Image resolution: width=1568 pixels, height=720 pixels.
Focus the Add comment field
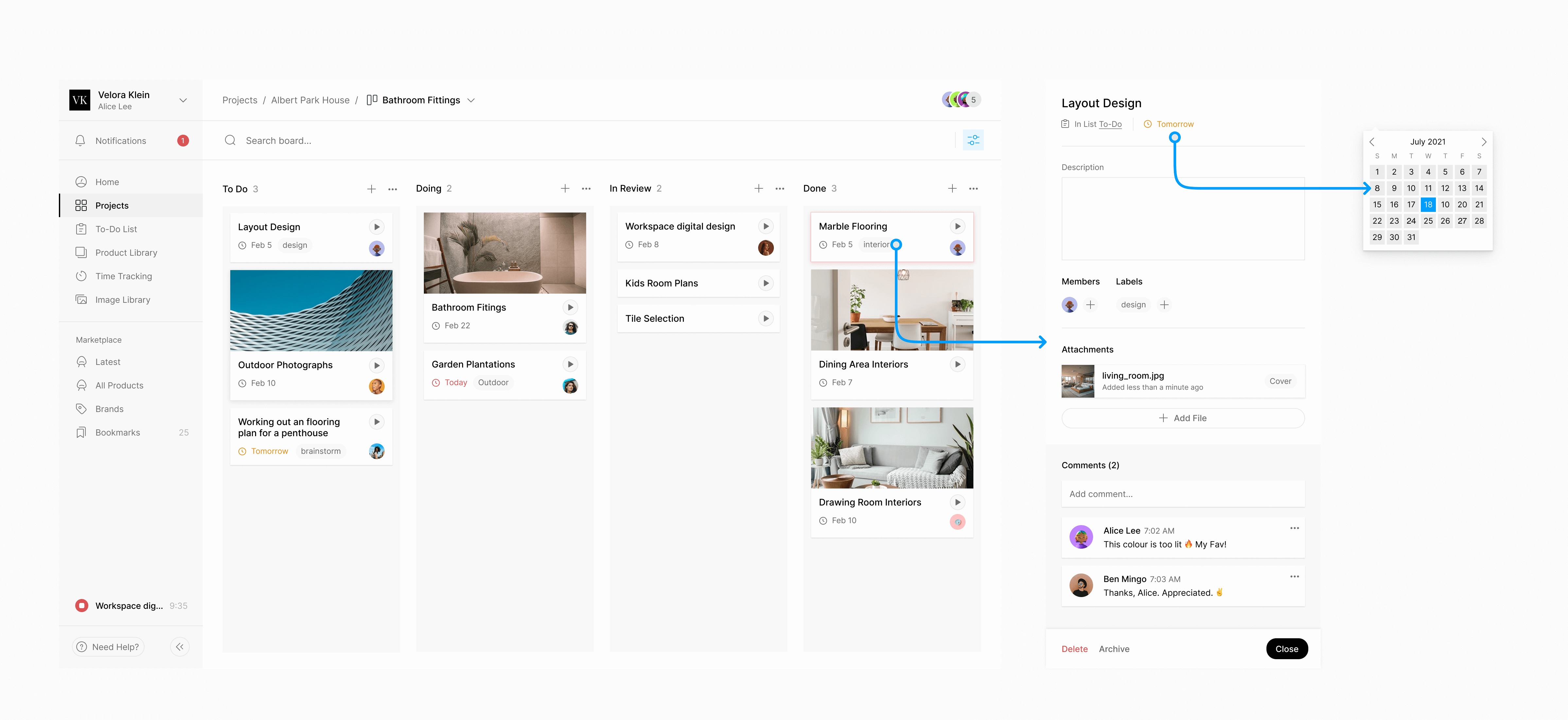click(1183, 494)
